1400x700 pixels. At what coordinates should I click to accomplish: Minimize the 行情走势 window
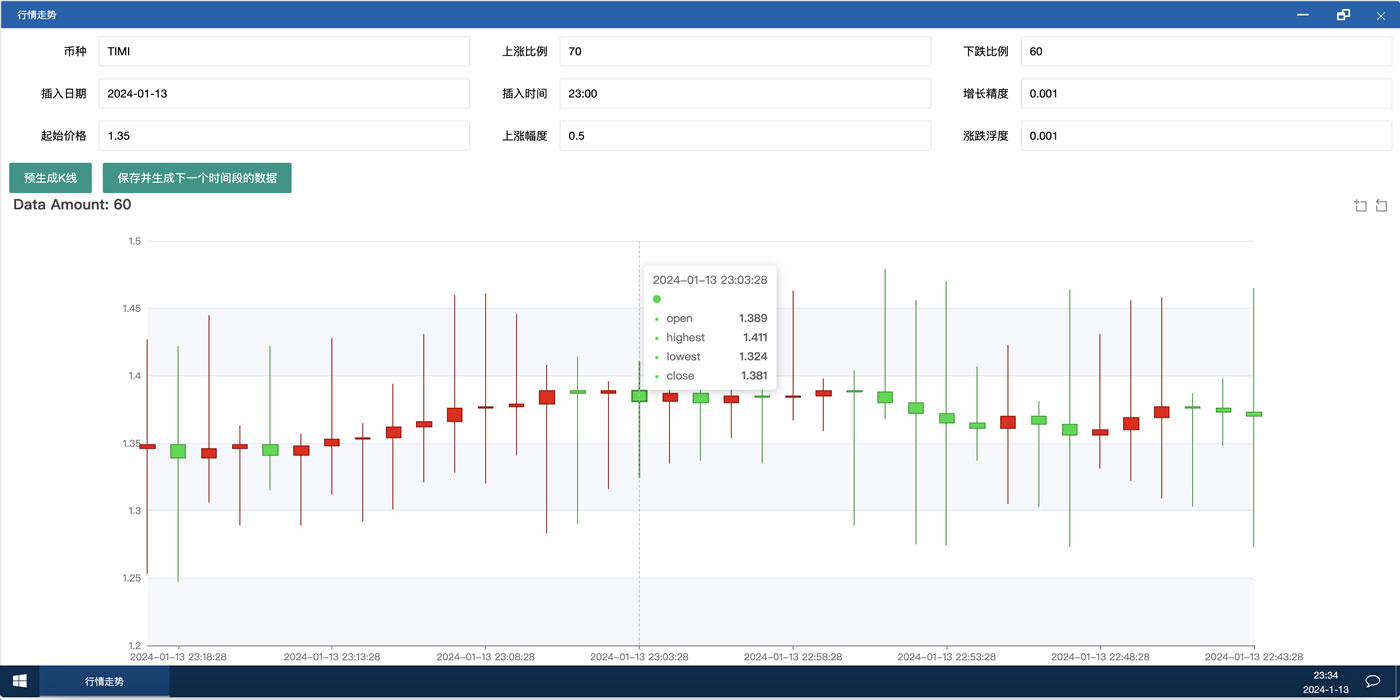1303,15
